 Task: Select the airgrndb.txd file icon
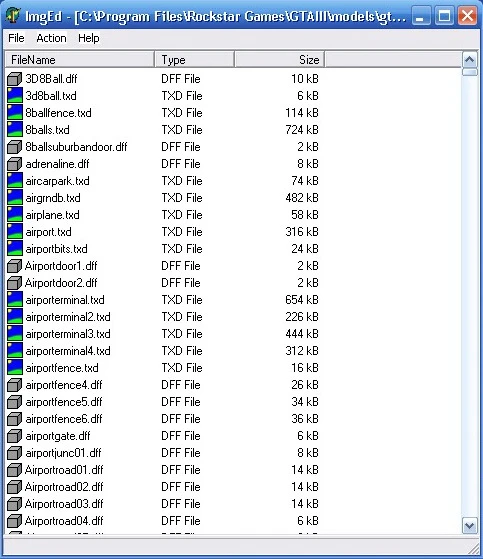tap(15, 198)
